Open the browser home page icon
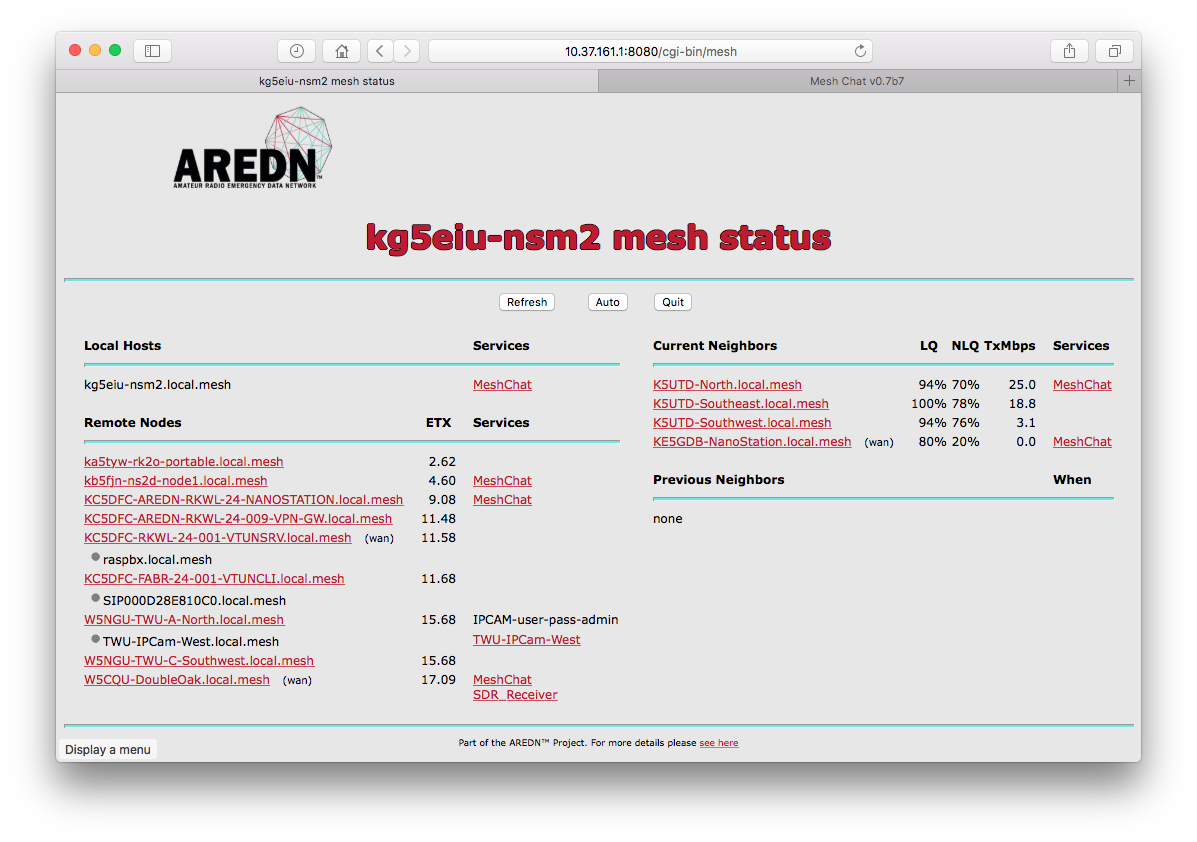 coord(340,50)
